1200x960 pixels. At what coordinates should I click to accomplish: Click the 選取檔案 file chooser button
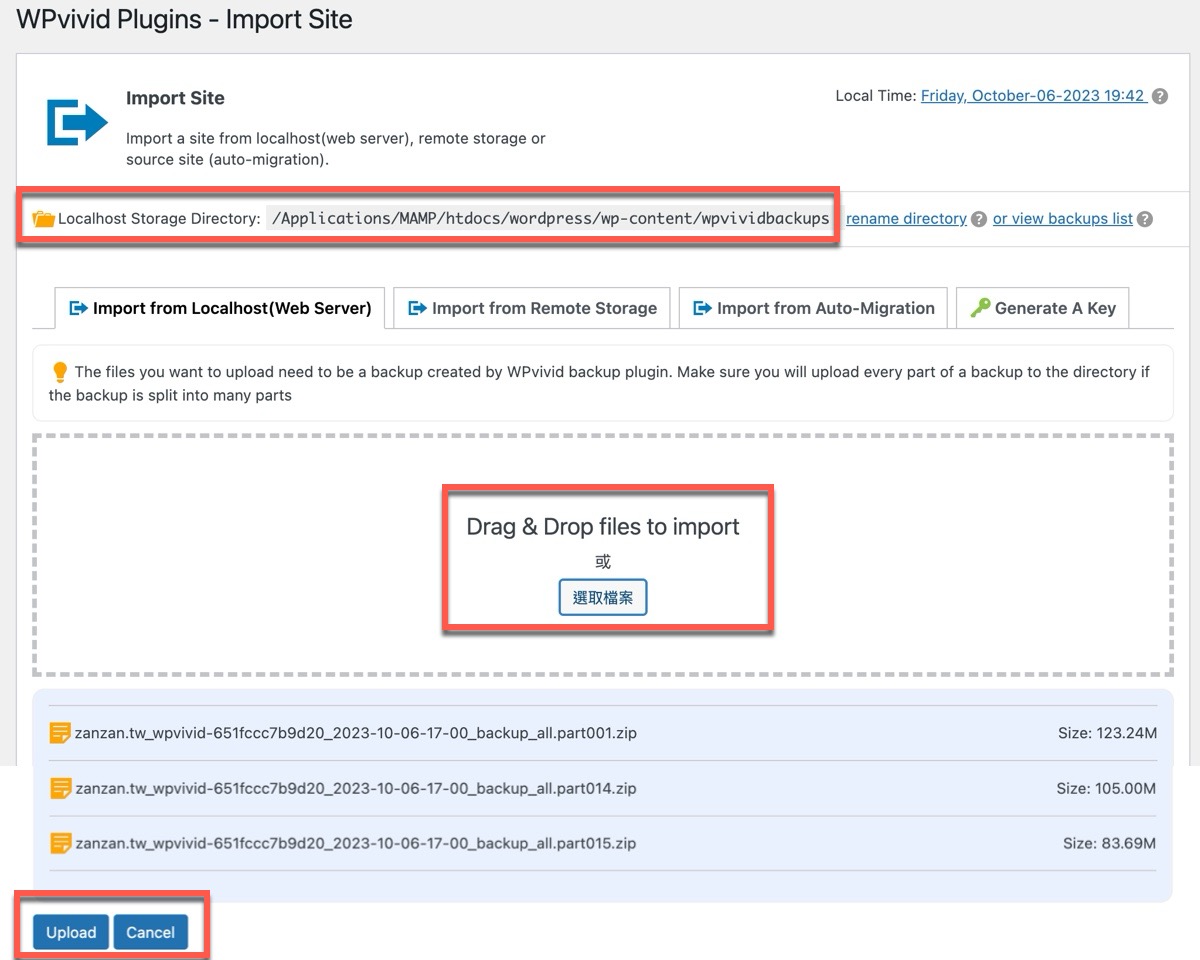coord(603,598)
